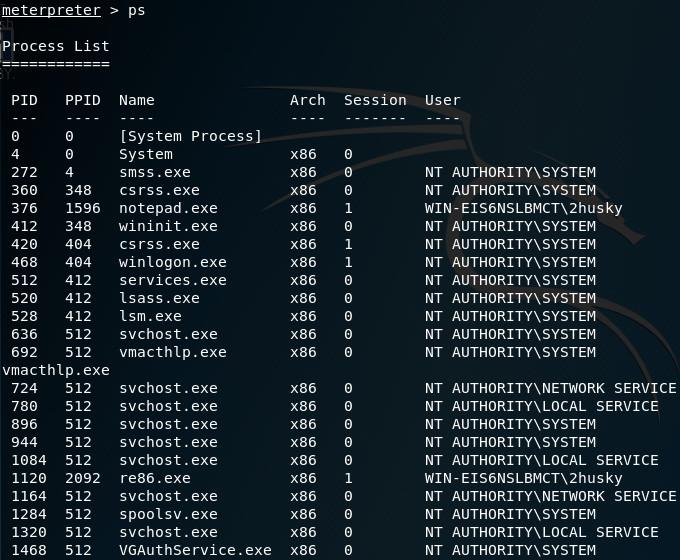Click the PPID column header
The height and width of the screenshot is (560, 680).
pos(83,100)
